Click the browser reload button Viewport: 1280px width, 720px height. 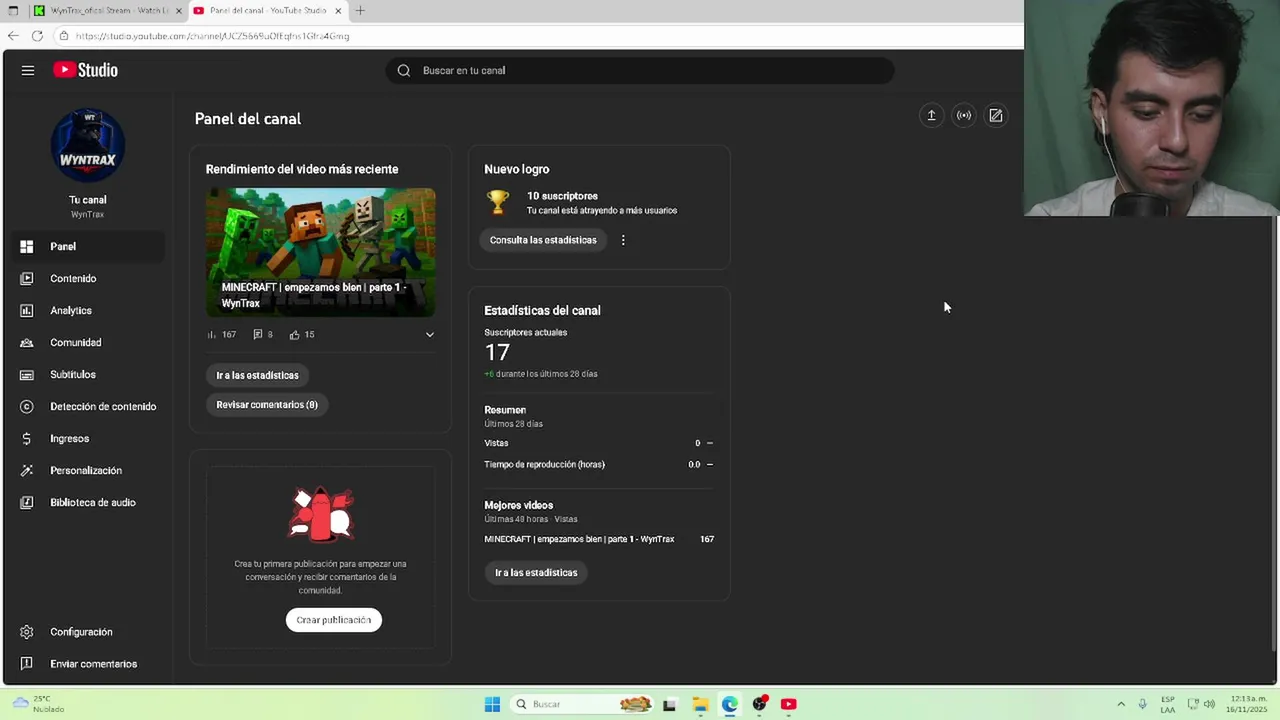[37, 36]
